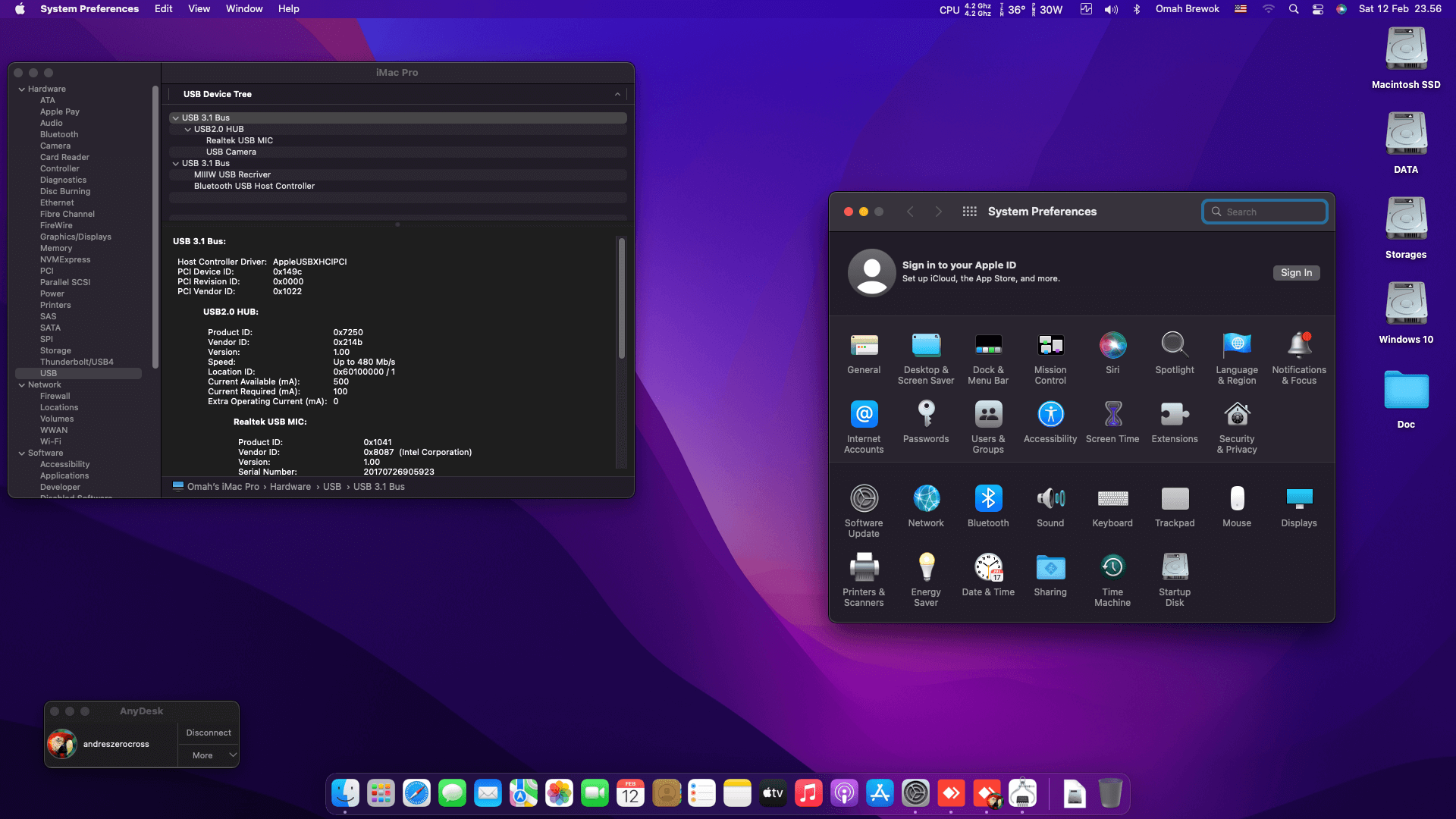Open the Sound preferences pane

pos(1050,507)
